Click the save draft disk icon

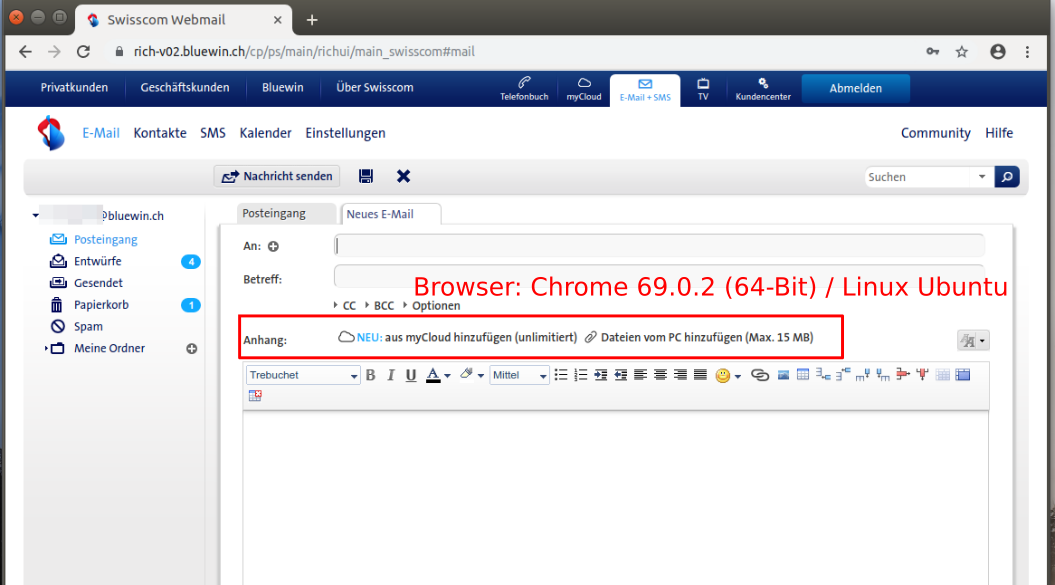365,175
